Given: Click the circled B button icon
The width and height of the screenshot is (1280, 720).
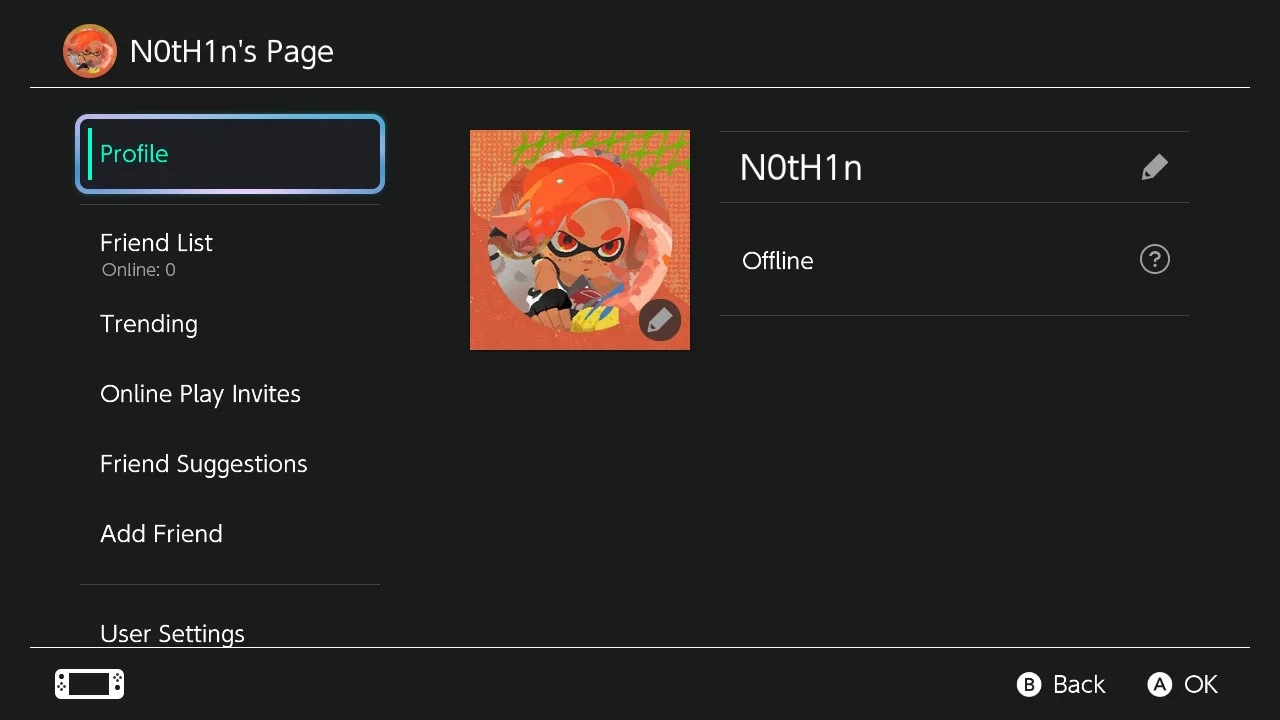Looking at the screenshot, I should pos(1029,684).
